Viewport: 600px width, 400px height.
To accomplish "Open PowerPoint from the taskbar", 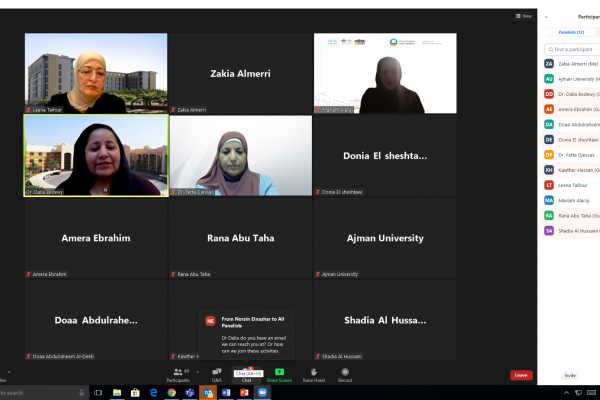I will [243, 393].
